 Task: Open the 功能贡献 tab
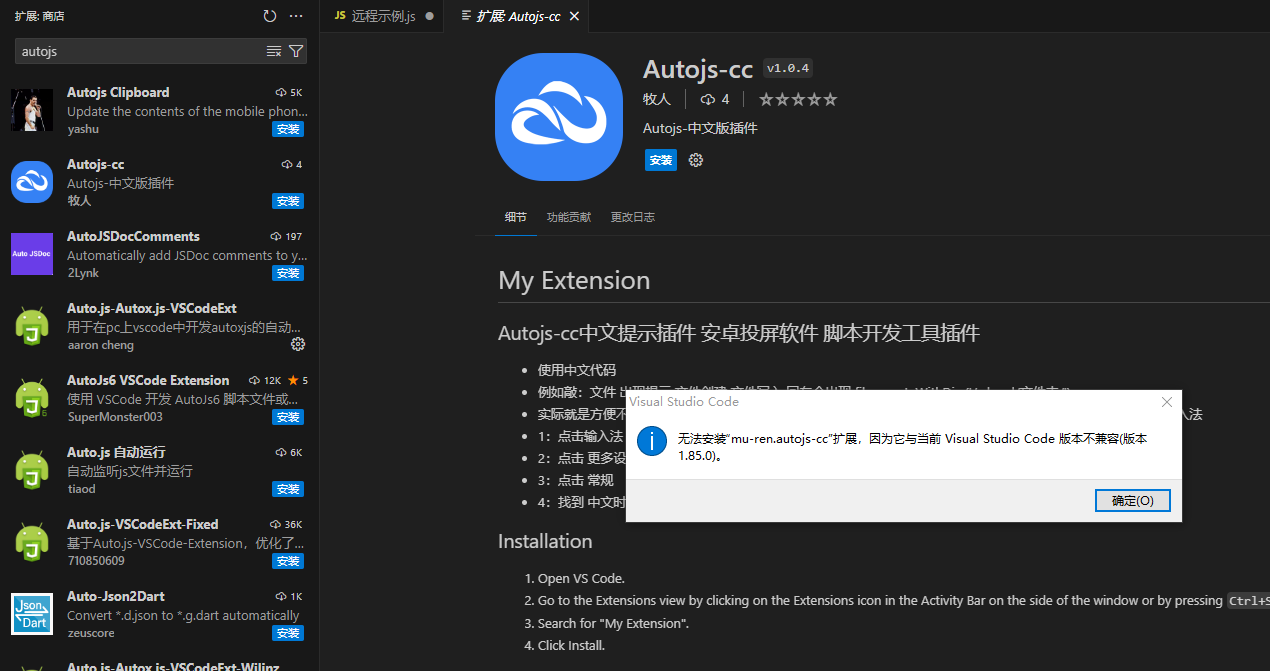point(568,217)
